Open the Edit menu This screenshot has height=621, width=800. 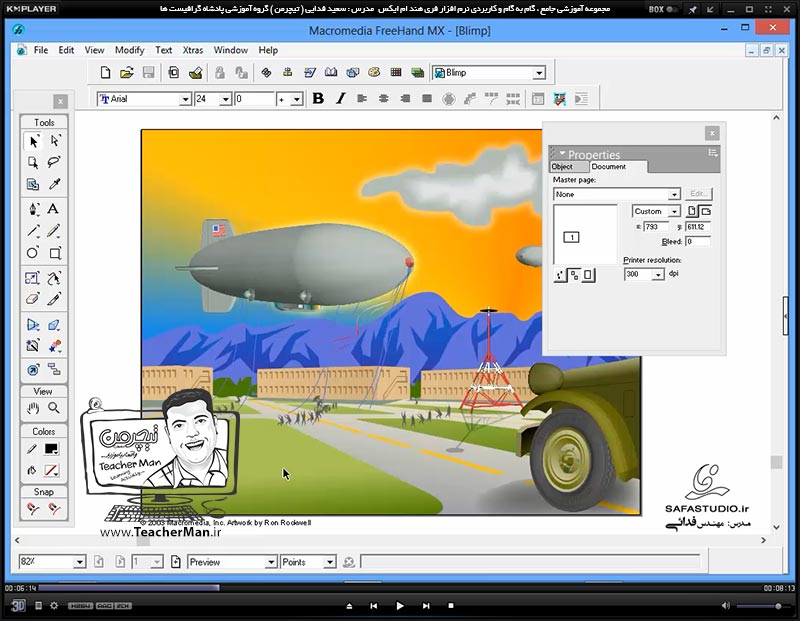tap(66, 50)
